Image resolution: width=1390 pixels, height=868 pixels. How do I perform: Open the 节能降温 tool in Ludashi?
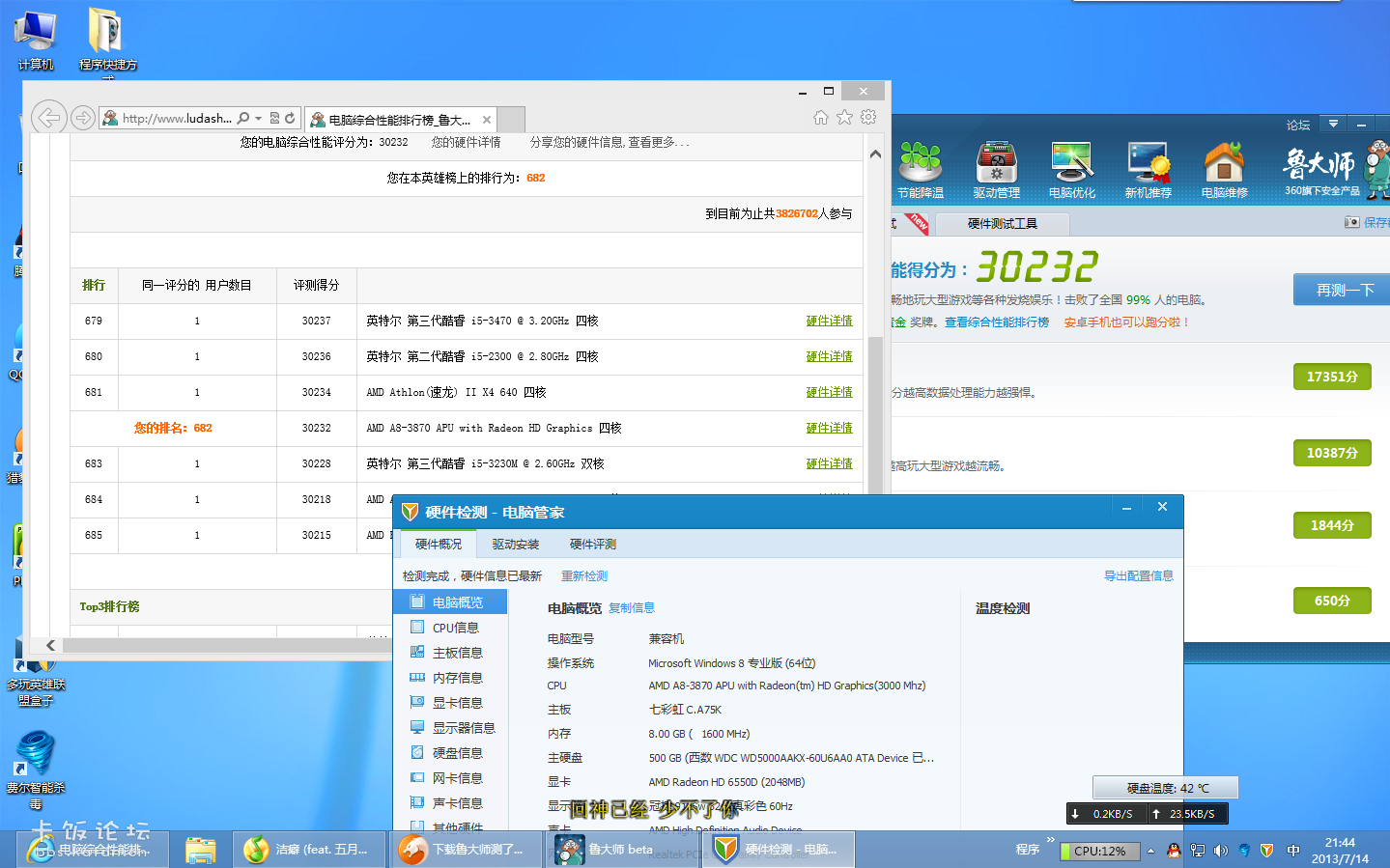[x=921, y=170]
